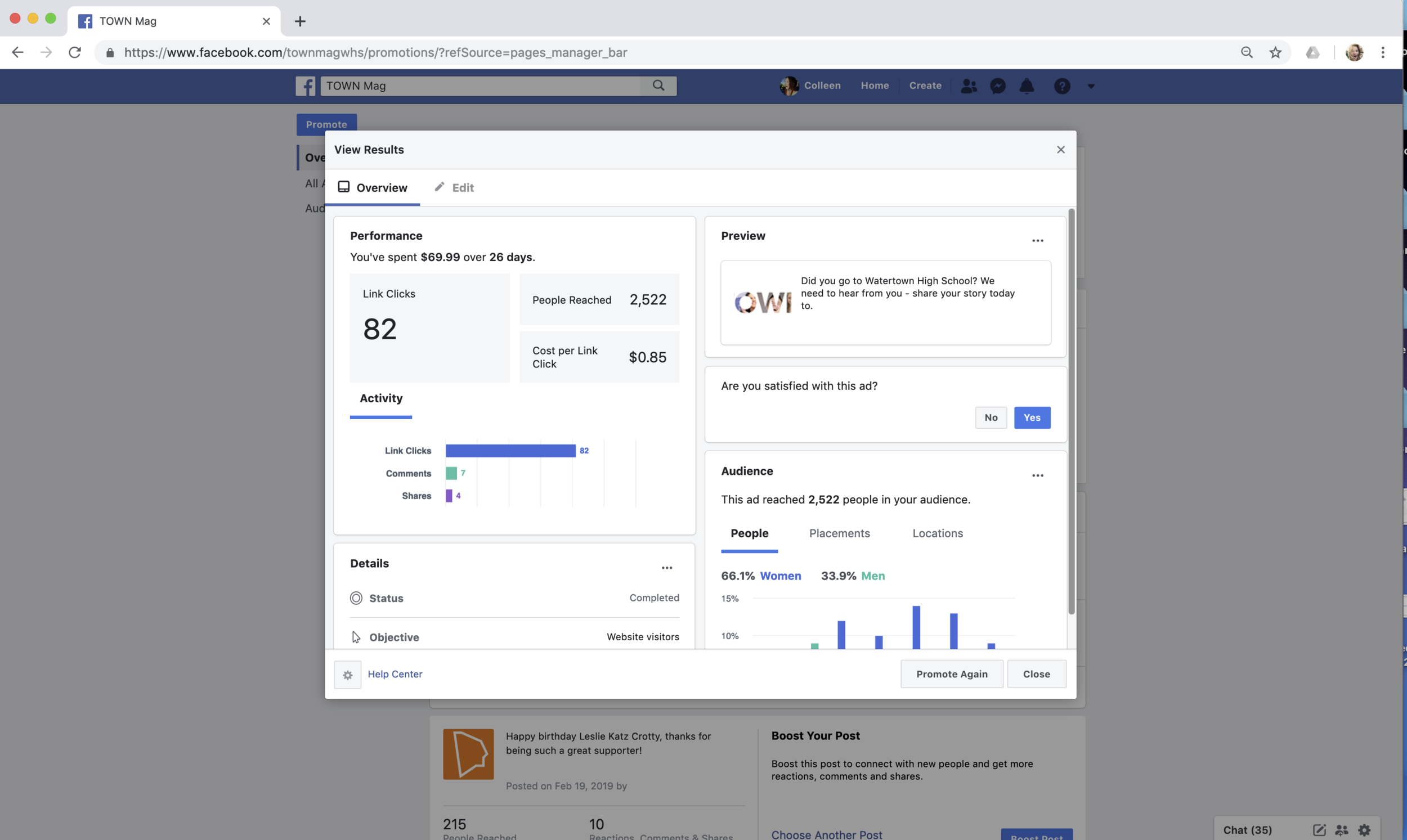1407x840 pixels.
Task: Switch to the Edit tab
Action: pyautogui.click(x=454, y=187)
